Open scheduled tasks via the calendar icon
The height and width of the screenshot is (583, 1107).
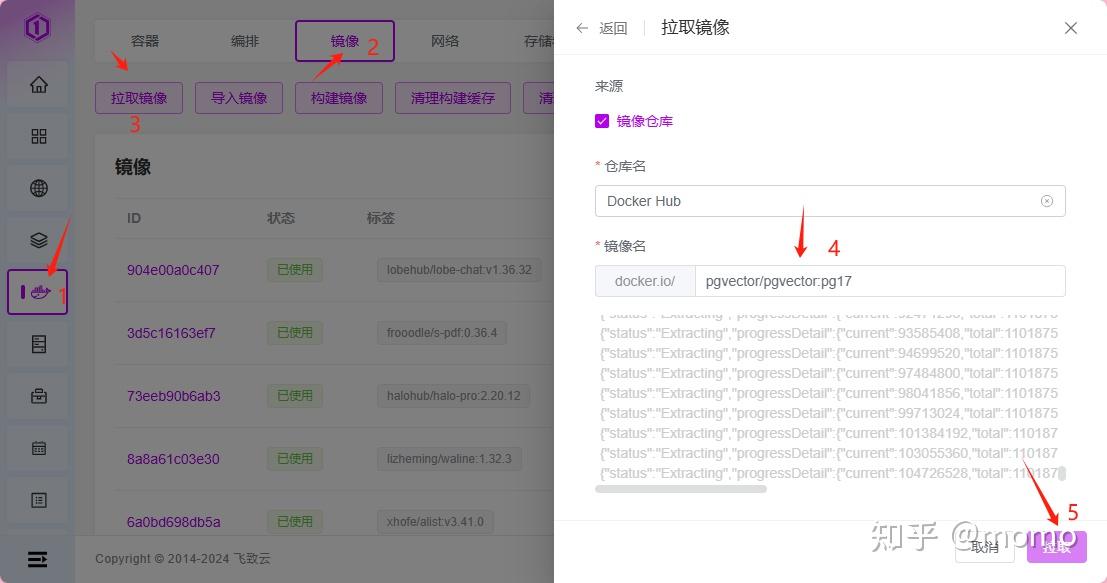[x=37, y=447]
